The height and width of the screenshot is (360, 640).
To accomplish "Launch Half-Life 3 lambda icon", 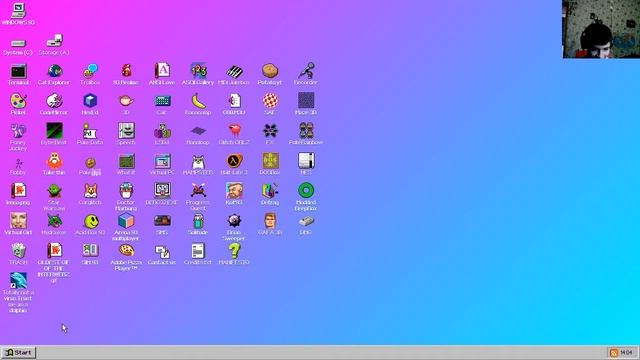I will [x=234, y=161].
